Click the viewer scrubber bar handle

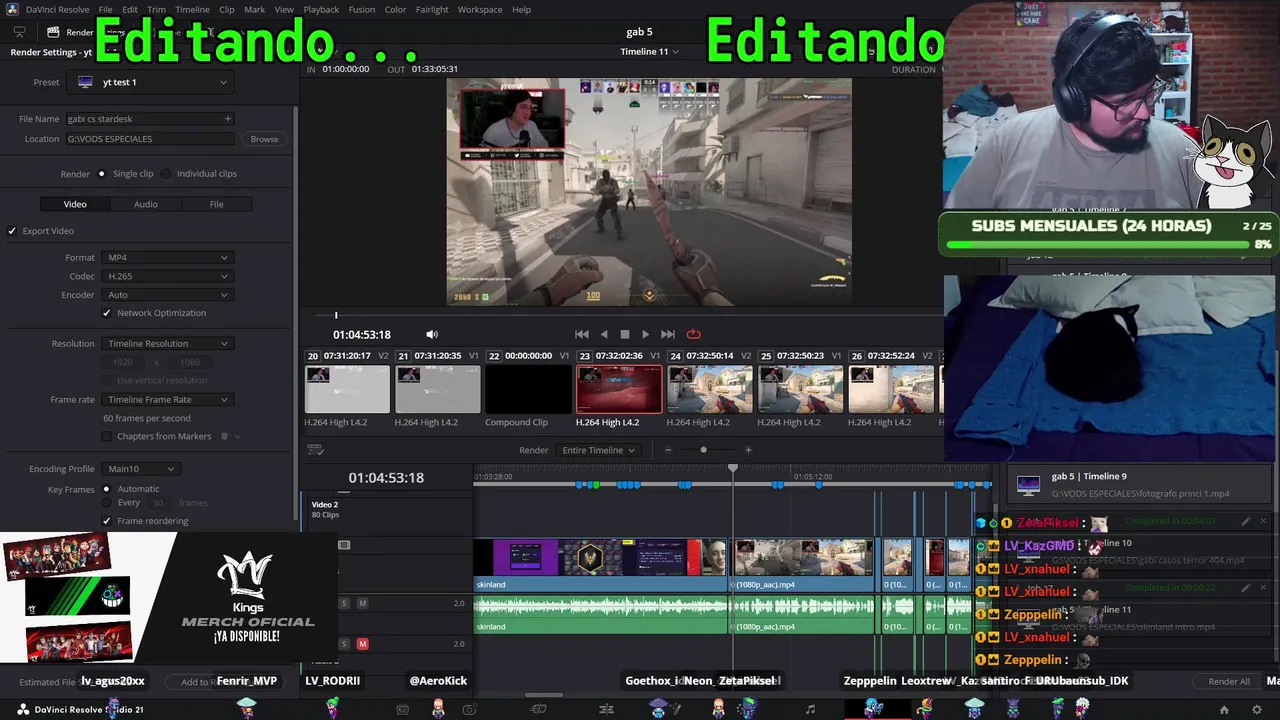(x=336, y=316)
